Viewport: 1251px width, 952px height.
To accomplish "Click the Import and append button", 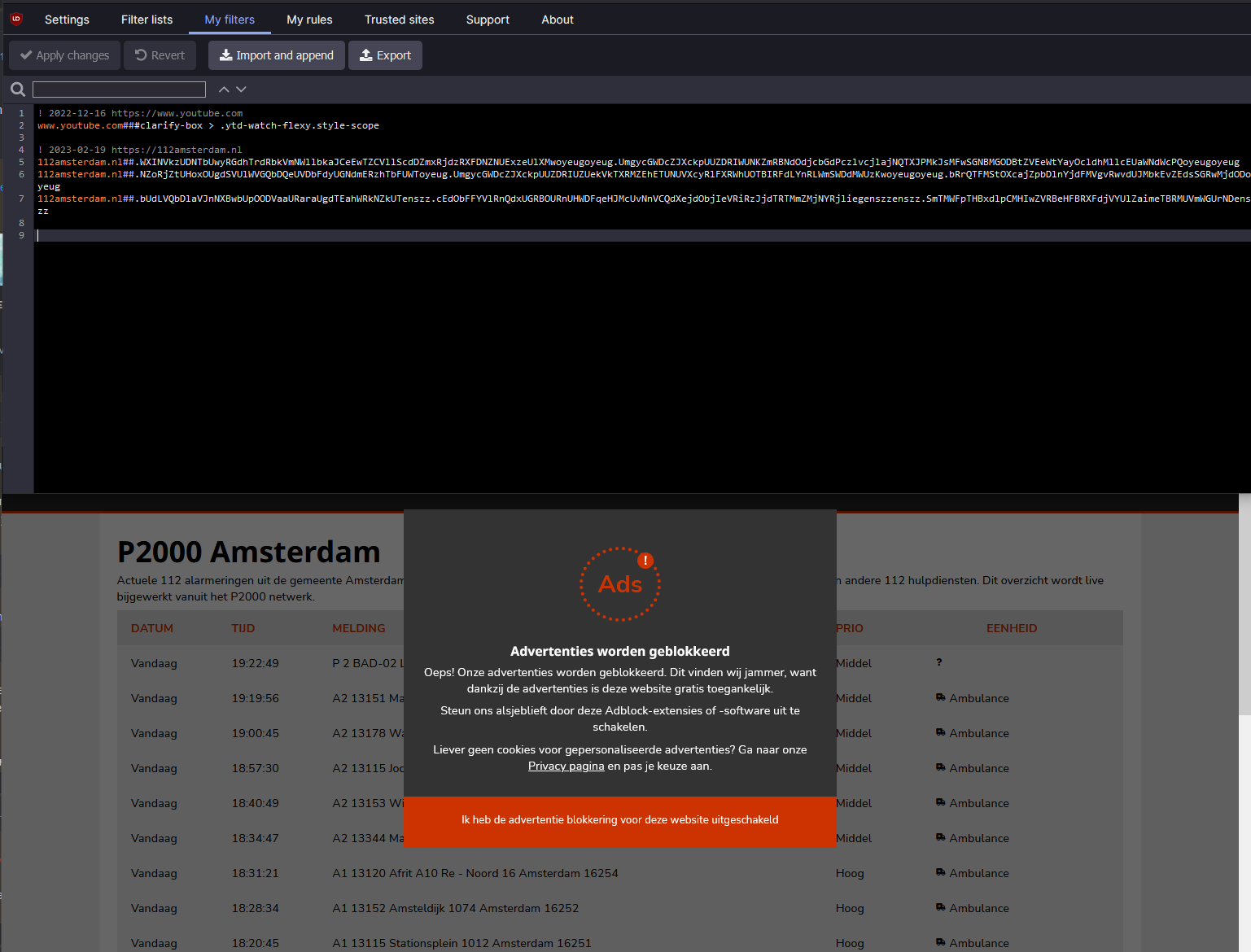I will tap(276, 55).
